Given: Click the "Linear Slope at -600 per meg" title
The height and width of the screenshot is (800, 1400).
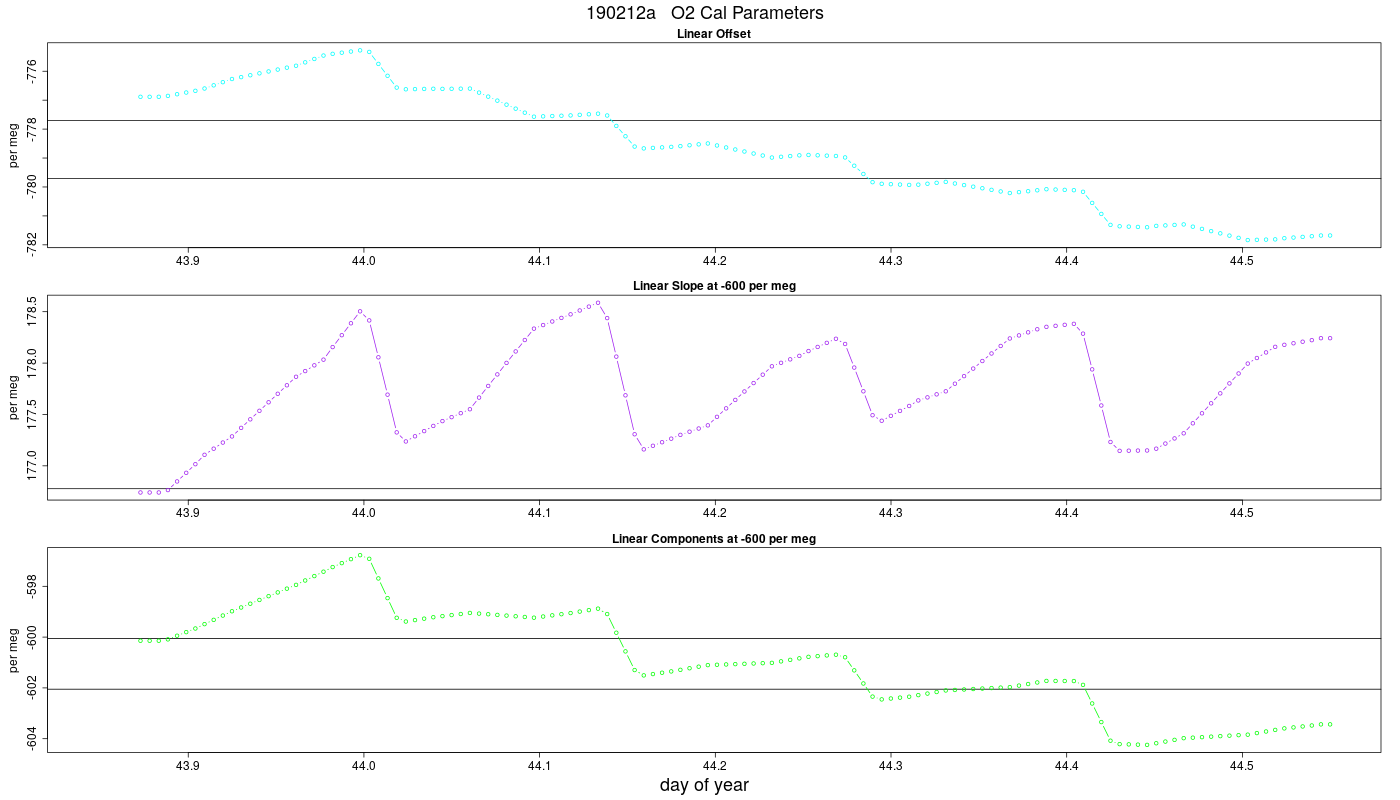Looking at the screenshot, I should (x=714, y=286).
